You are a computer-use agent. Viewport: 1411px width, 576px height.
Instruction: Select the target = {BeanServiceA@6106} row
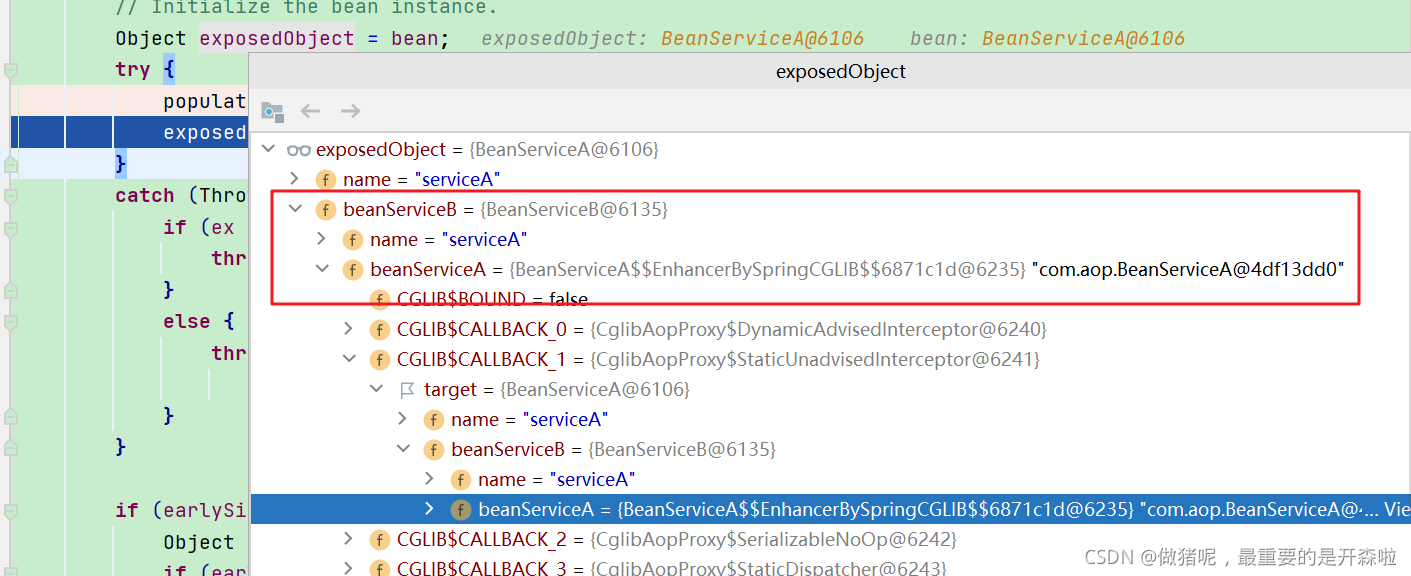[830, 389]
